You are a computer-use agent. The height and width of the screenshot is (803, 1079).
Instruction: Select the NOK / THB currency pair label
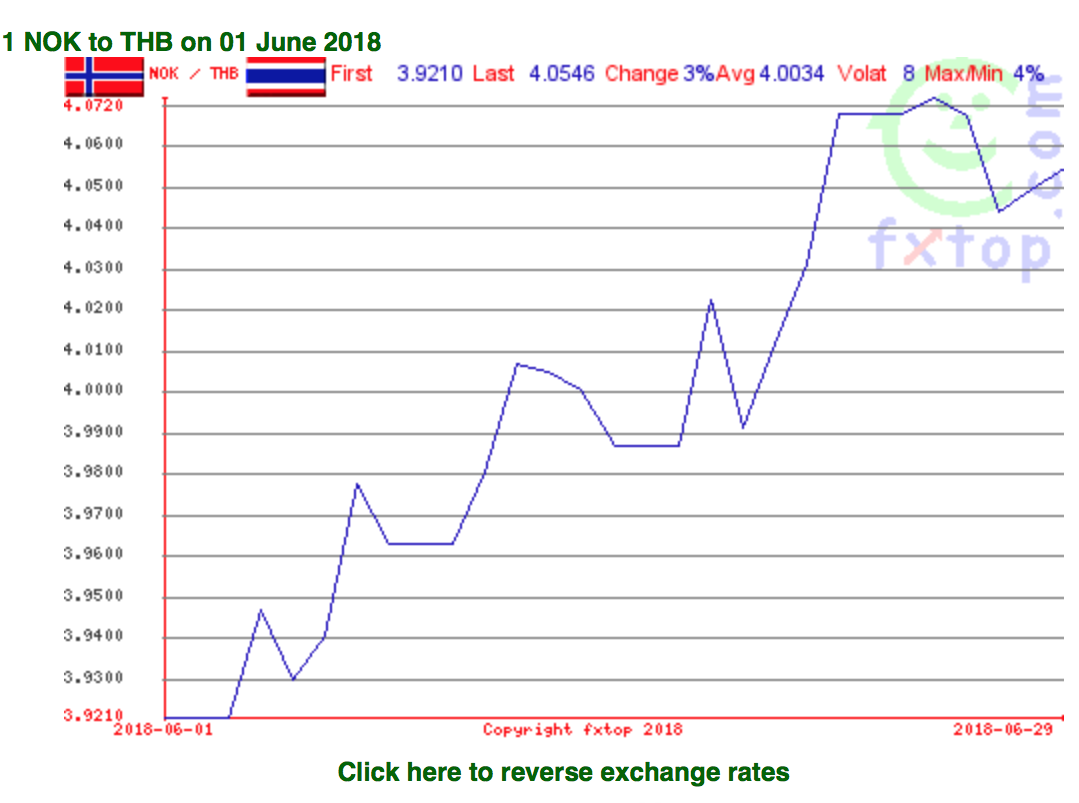point(194,73)
